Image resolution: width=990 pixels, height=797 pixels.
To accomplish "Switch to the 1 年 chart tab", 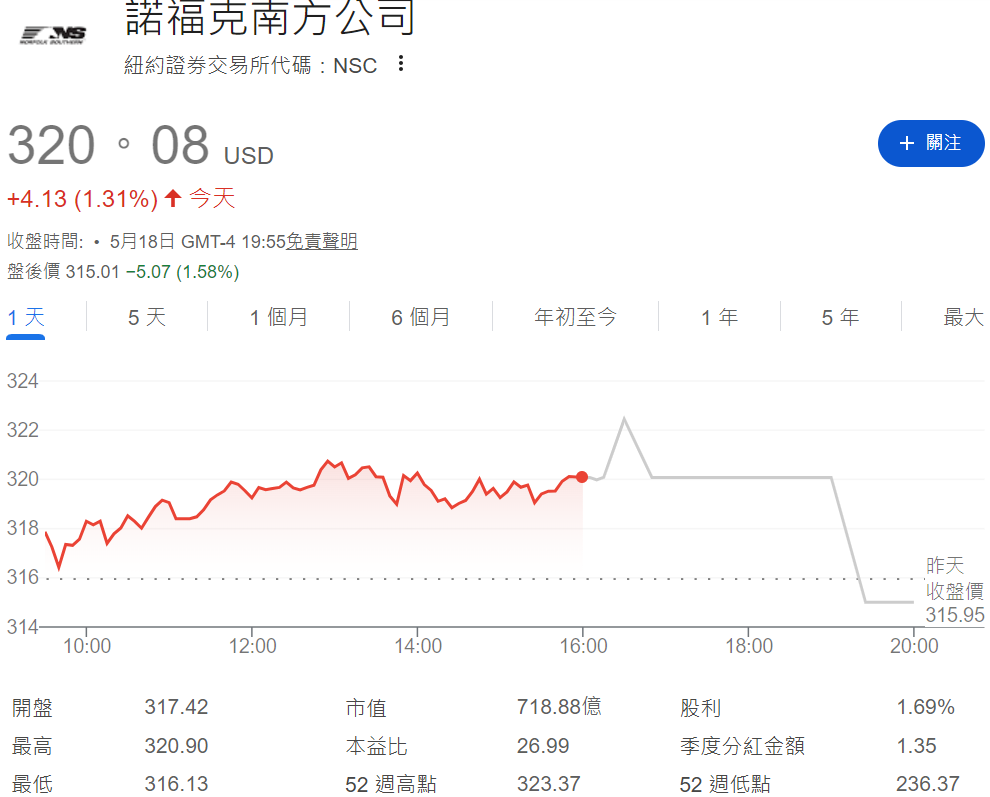I will click(x=719, y=317).
